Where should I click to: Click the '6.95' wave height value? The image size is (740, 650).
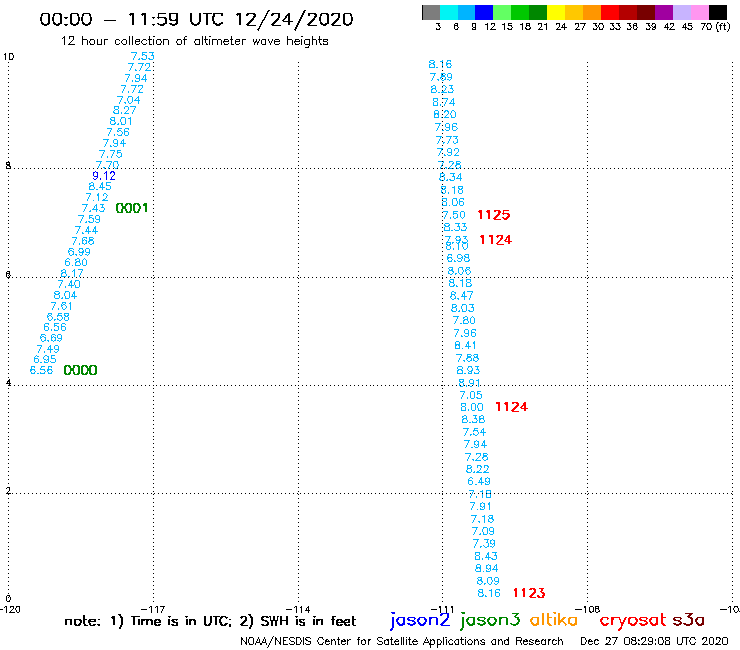tap(45, 360)
